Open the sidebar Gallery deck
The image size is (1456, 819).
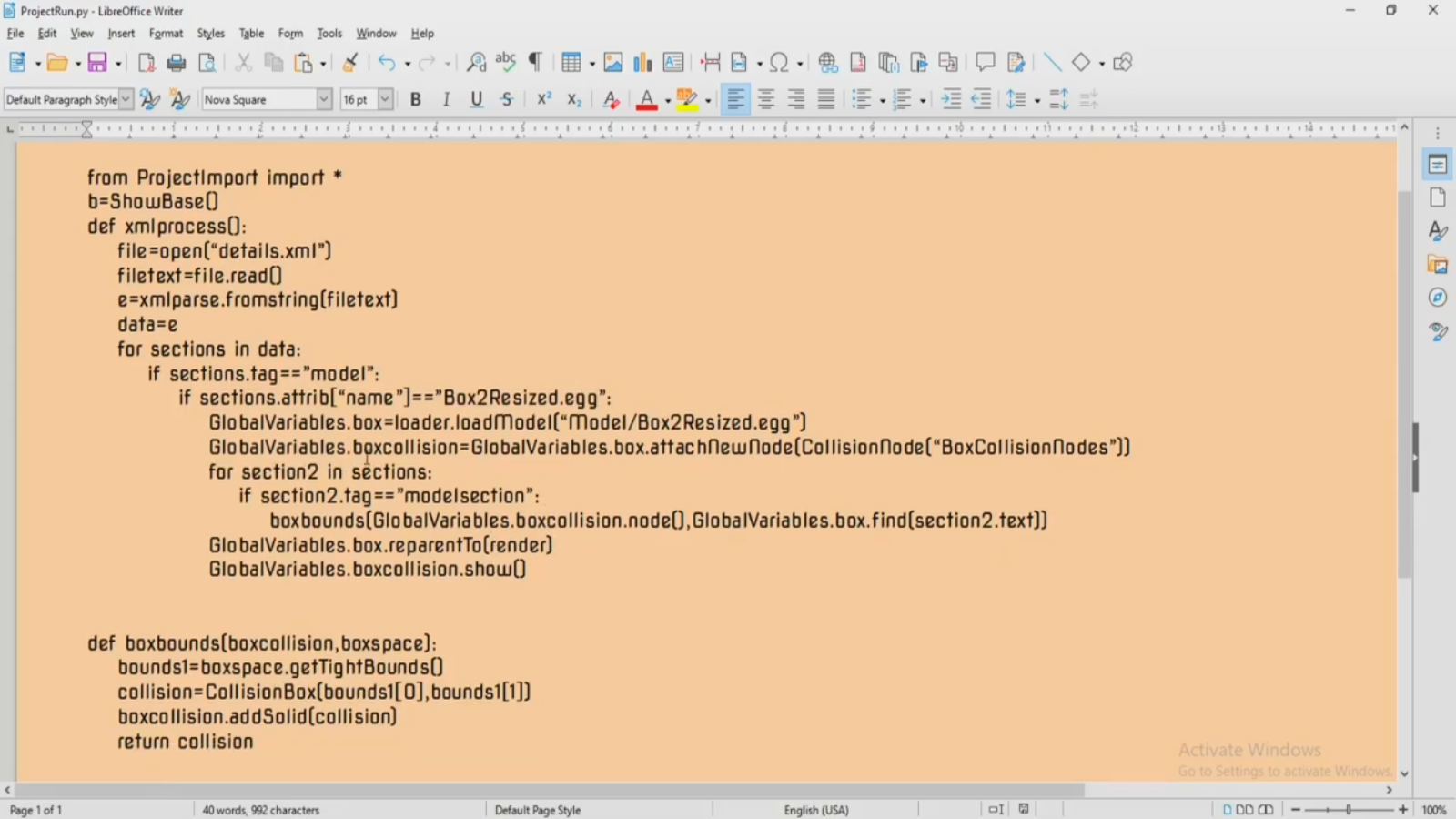pos(1438,264)
